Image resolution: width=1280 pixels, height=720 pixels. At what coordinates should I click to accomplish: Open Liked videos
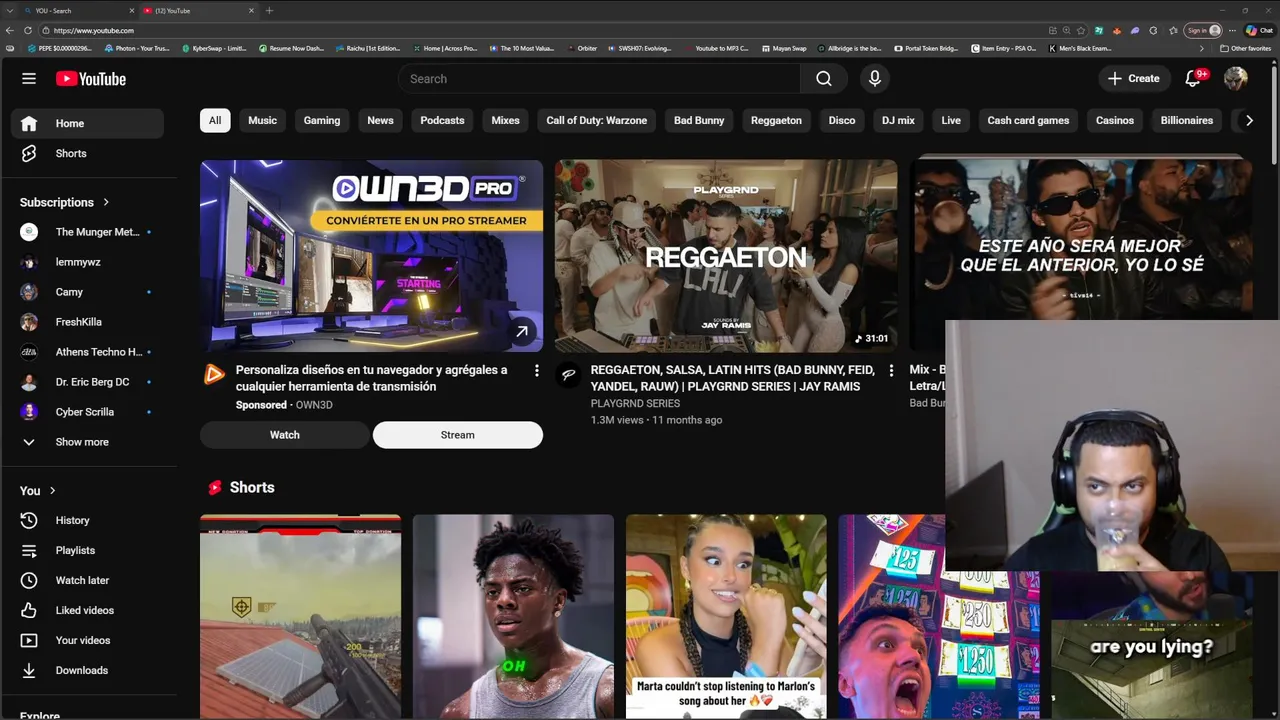click(87, 610)
